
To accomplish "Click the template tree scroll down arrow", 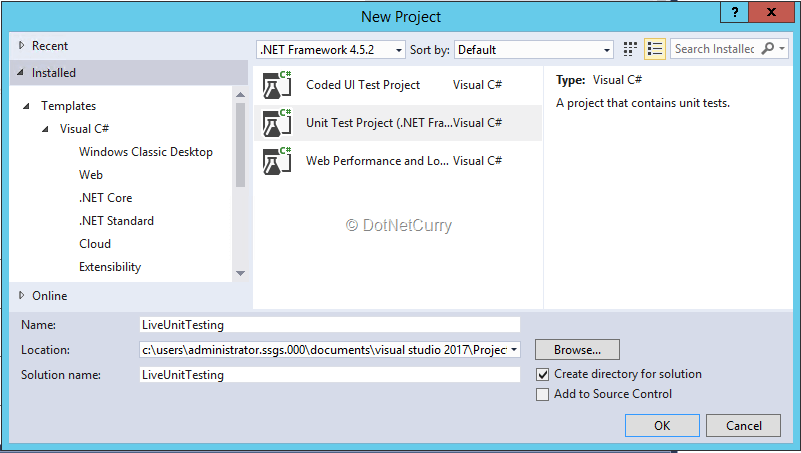I will pos(241,273).
